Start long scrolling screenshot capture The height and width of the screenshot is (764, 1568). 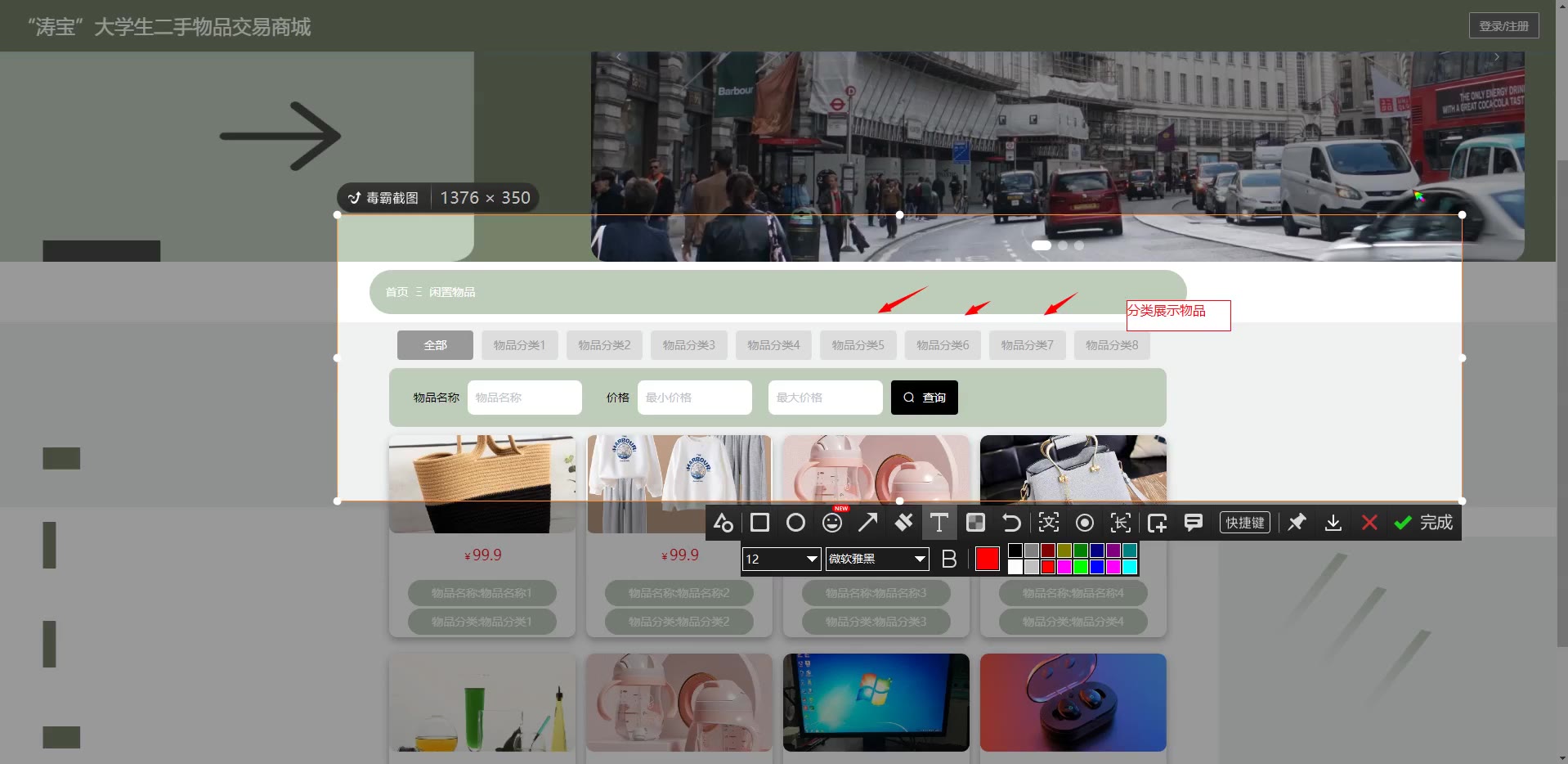coord(1121,523)
